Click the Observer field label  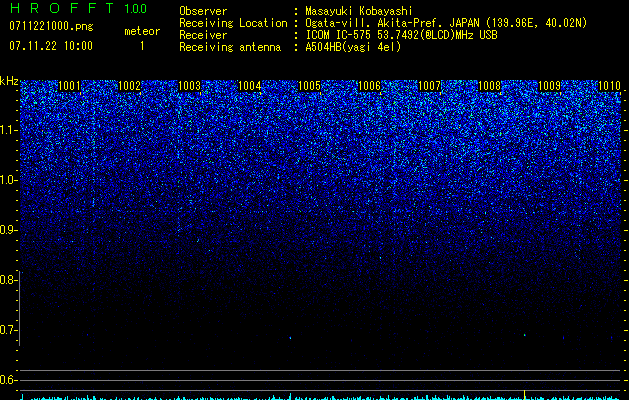[x=203, y=11]
